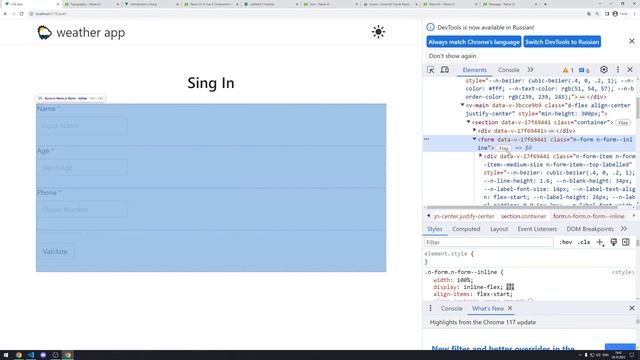Click the element.style rule

tap(449, 254)
